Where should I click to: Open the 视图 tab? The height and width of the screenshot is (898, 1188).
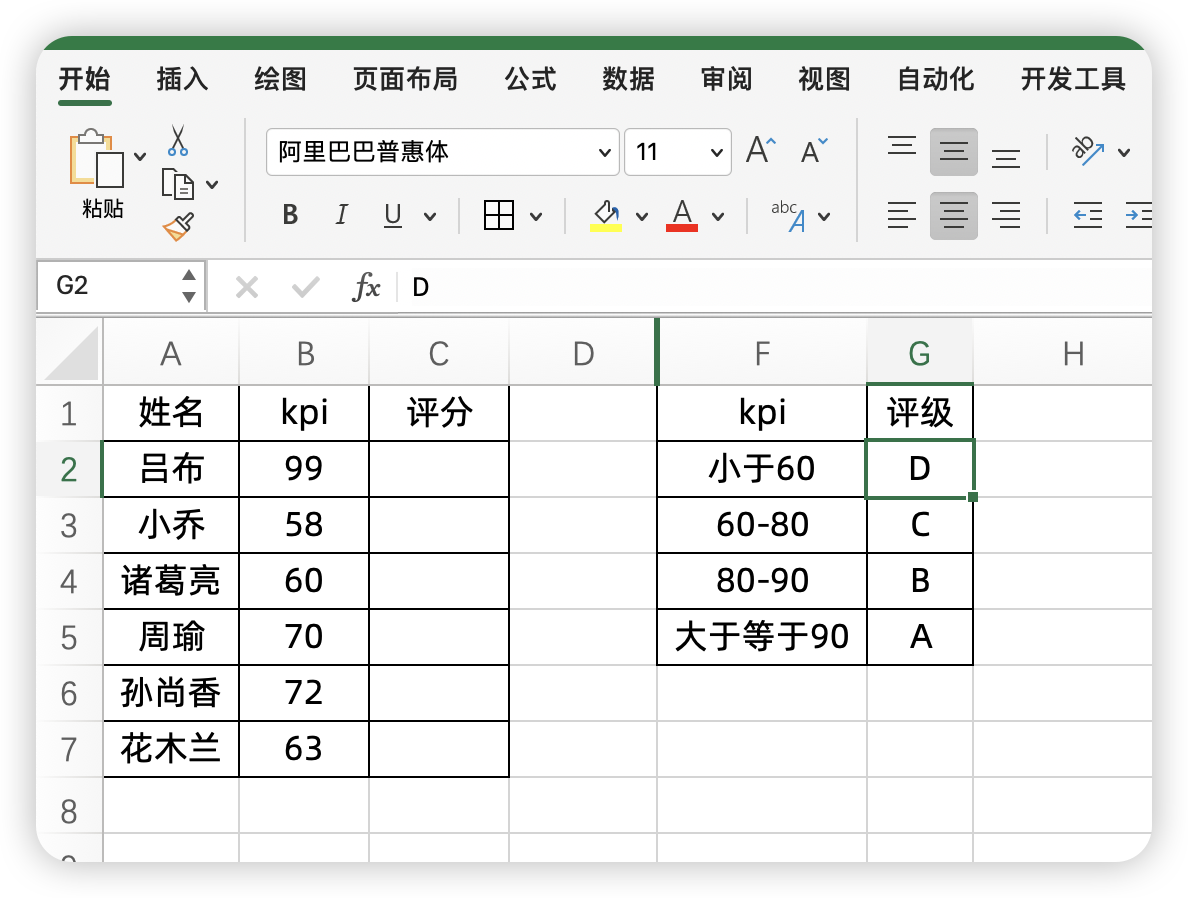824,79
